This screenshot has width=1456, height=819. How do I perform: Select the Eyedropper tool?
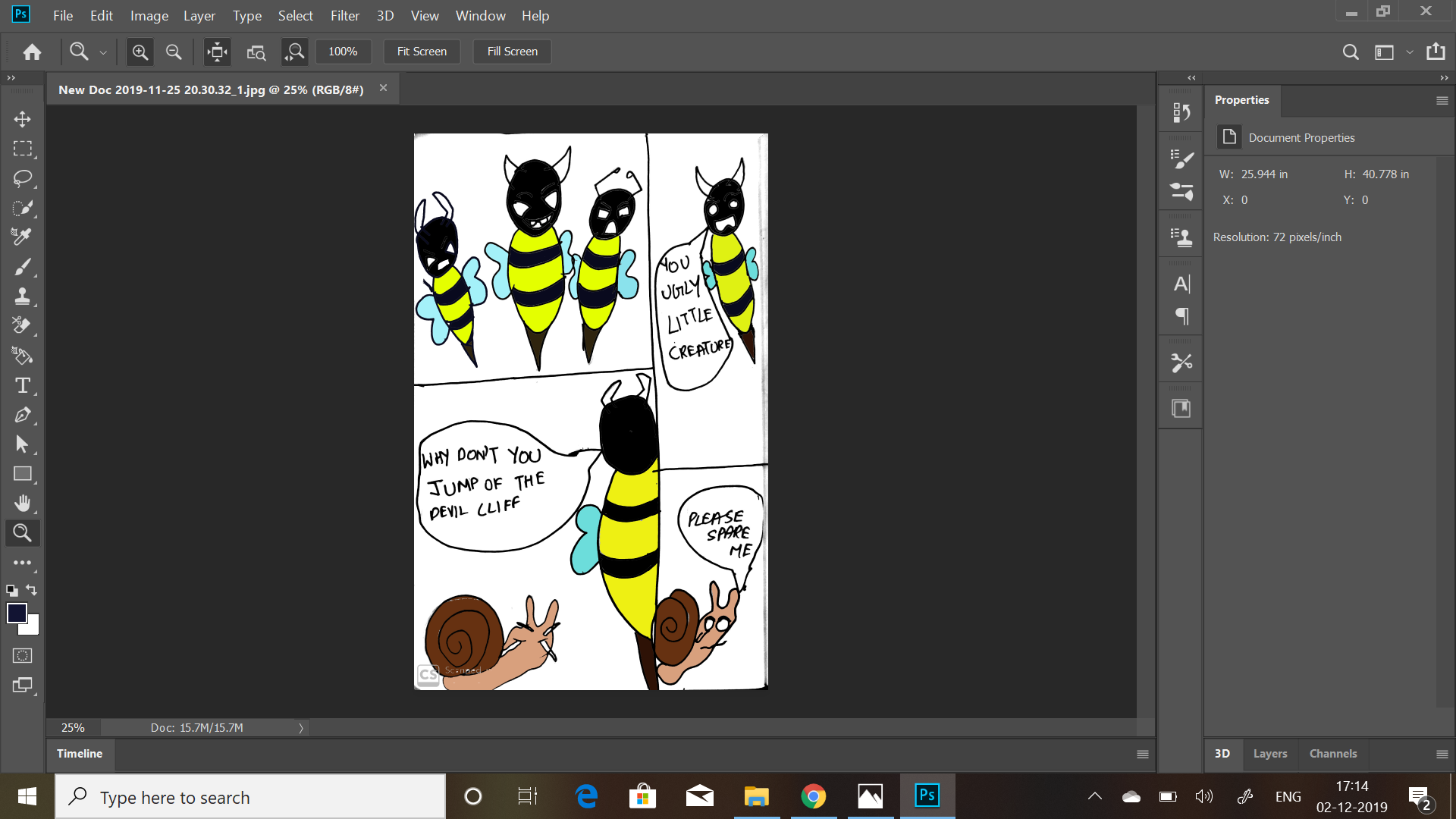pyautogui.click(x=22, y=237)
